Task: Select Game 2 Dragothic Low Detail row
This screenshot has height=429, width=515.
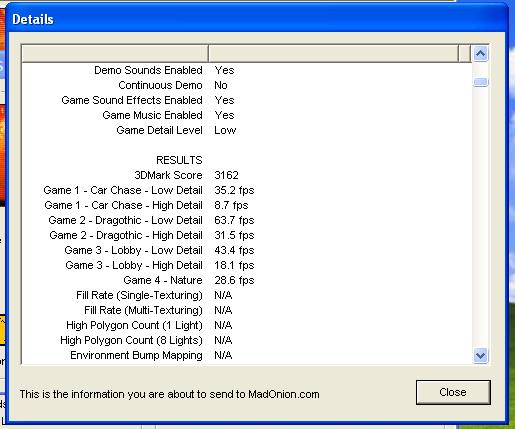Action: coord(247,220)
